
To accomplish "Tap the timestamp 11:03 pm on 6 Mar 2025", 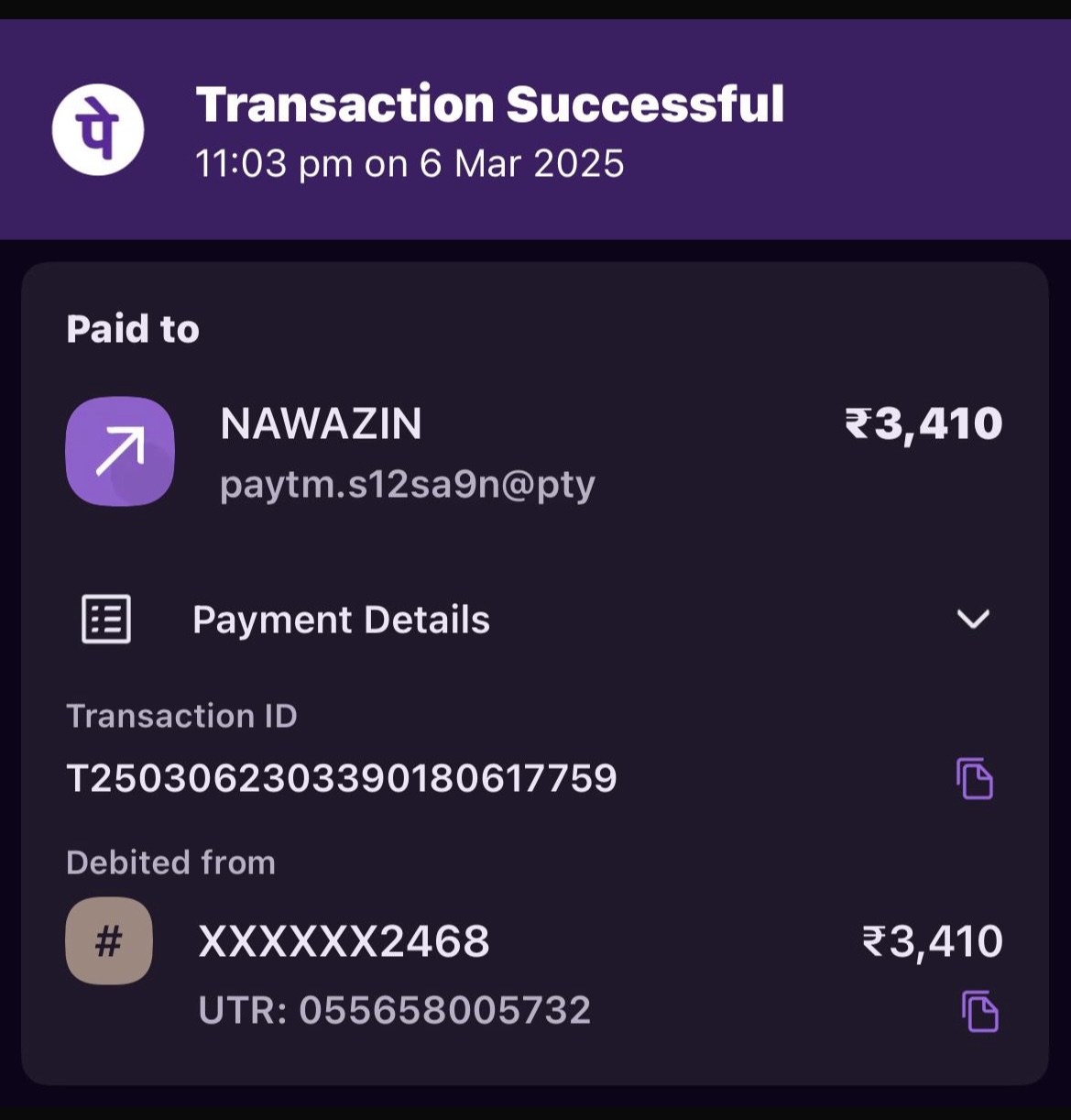I will tap(410, 164).
